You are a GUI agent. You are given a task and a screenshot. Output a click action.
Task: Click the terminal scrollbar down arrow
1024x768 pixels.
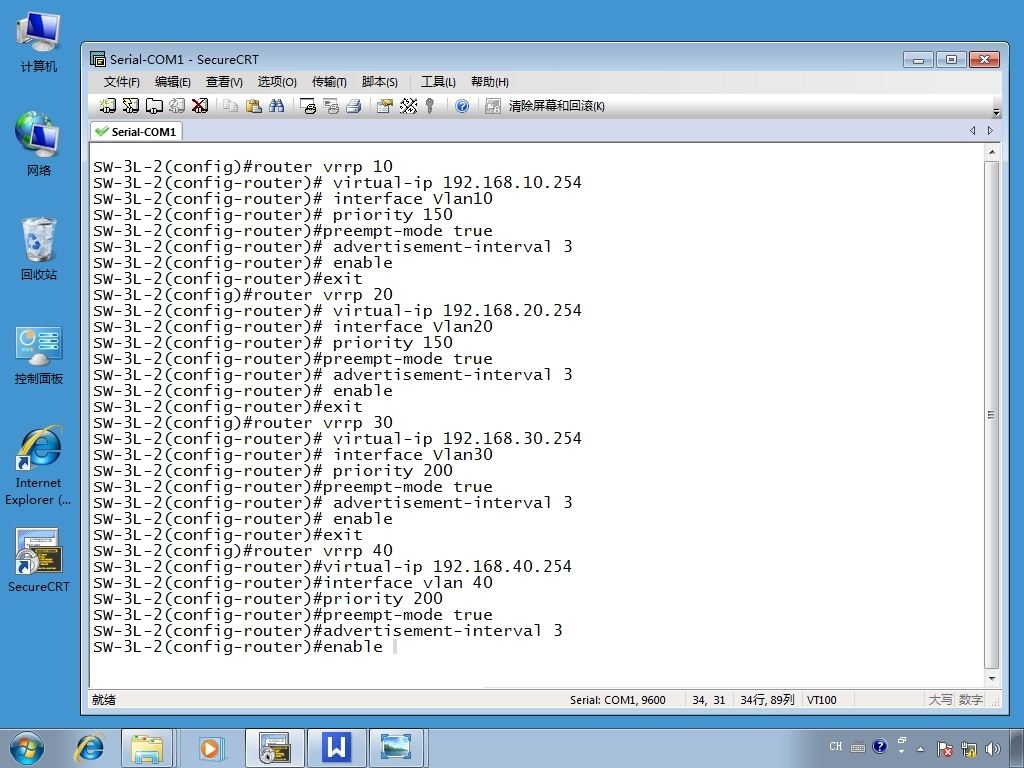(x=992, y=679)
